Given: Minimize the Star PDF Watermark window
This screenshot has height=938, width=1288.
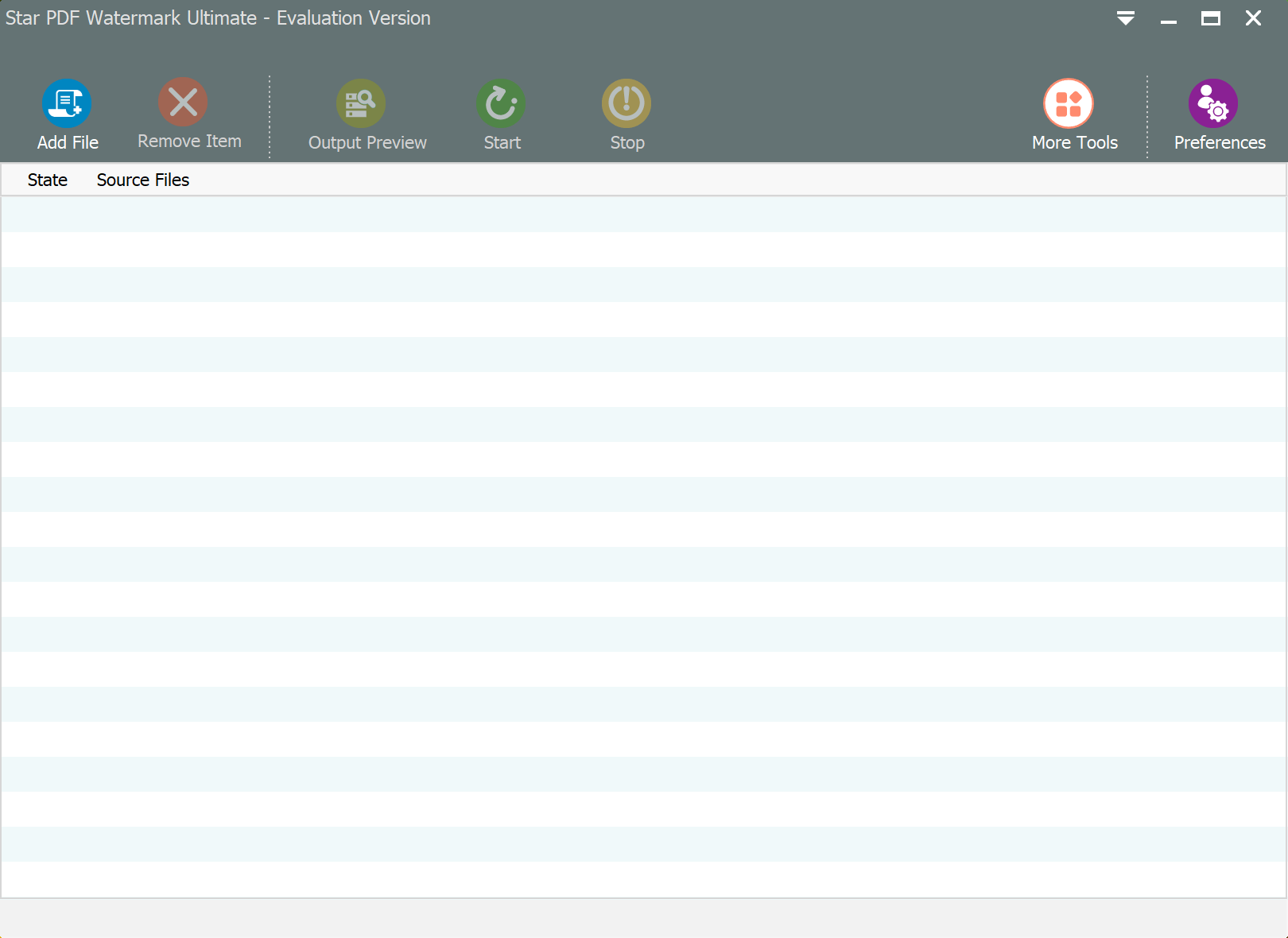Looking at the screenshot, I should 1168,18.
